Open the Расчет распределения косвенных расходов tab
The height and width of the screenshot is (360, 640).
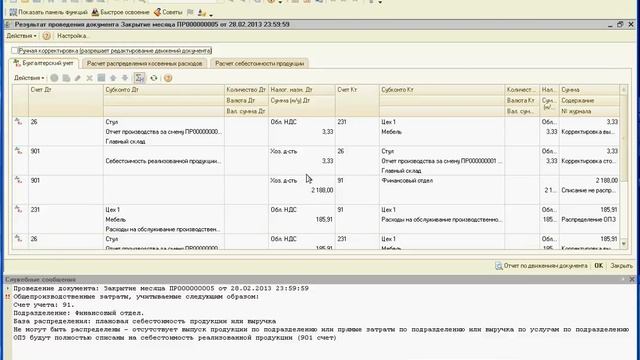pyautogui.click(x=144, y=64)
